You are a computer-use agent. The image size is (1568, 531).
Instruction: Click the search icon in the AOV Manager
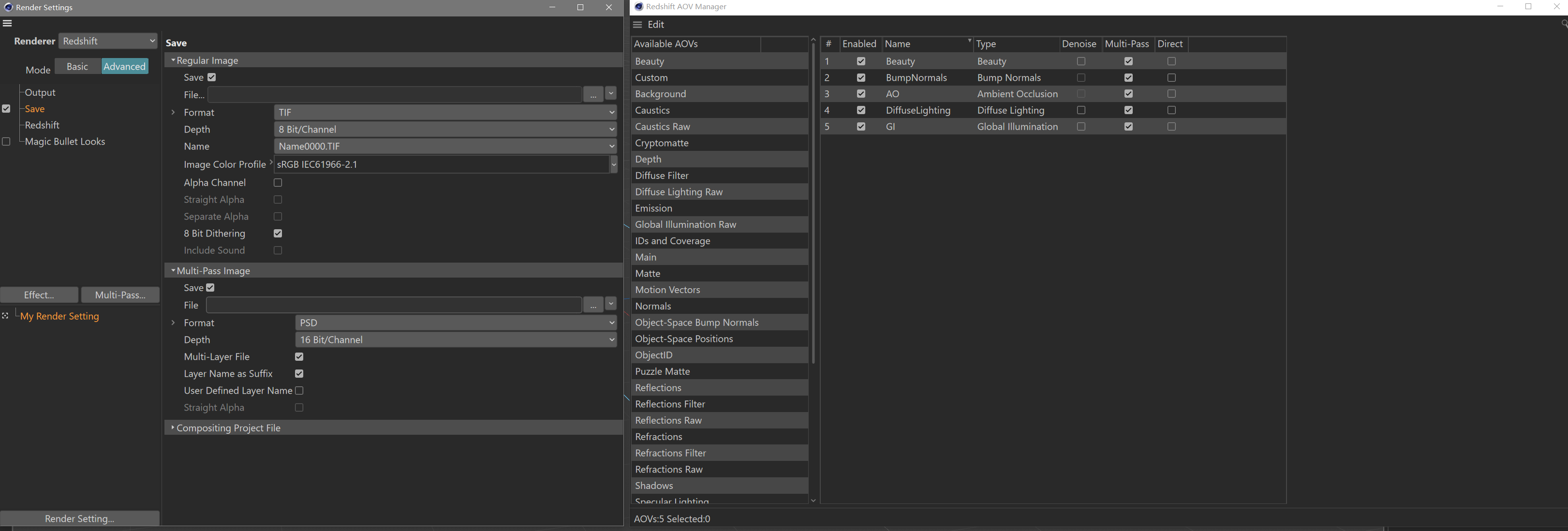click(x=1563, y=24)
